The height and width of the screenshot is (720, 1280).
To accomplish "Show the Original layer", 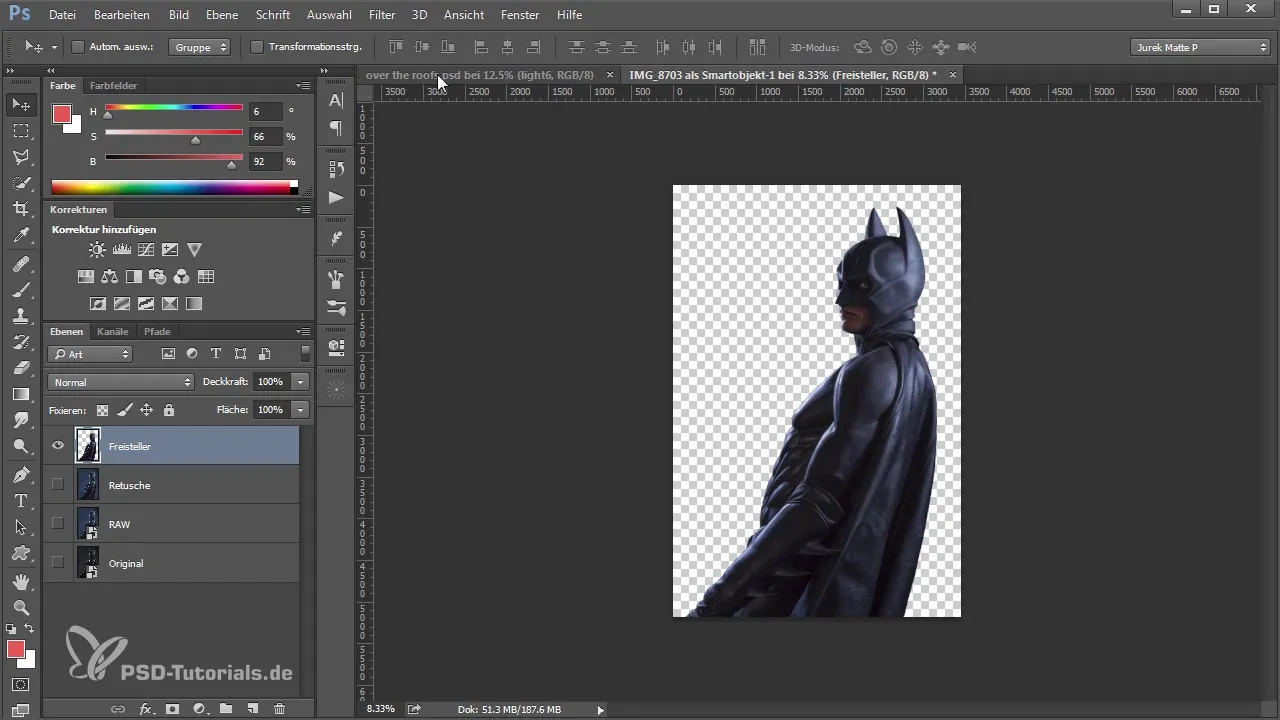I will coord(57,563).
